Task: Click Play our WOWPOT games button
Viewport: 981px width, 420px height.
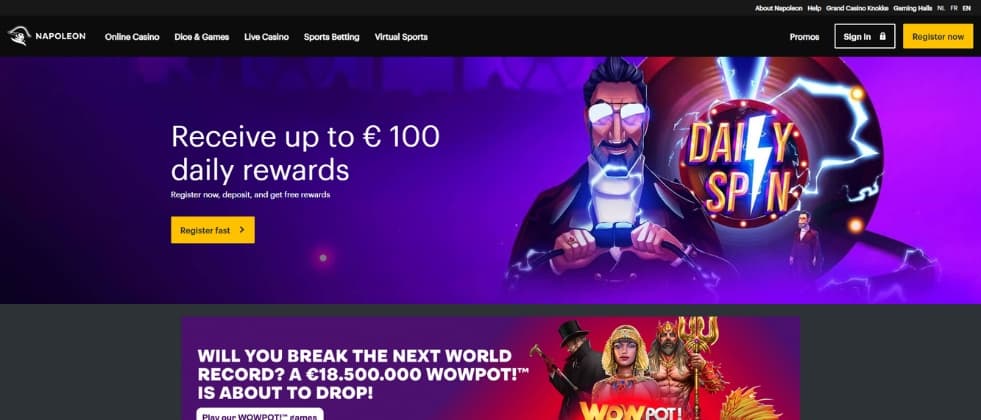Action: tap(260, 414)
